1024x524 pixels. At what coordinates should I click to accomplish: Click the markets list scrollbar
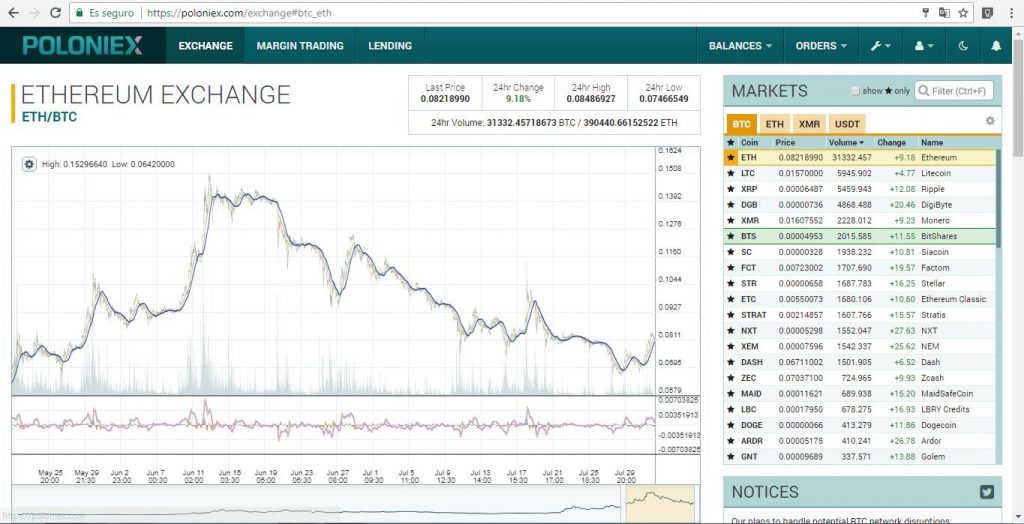(x=997, y=198)
